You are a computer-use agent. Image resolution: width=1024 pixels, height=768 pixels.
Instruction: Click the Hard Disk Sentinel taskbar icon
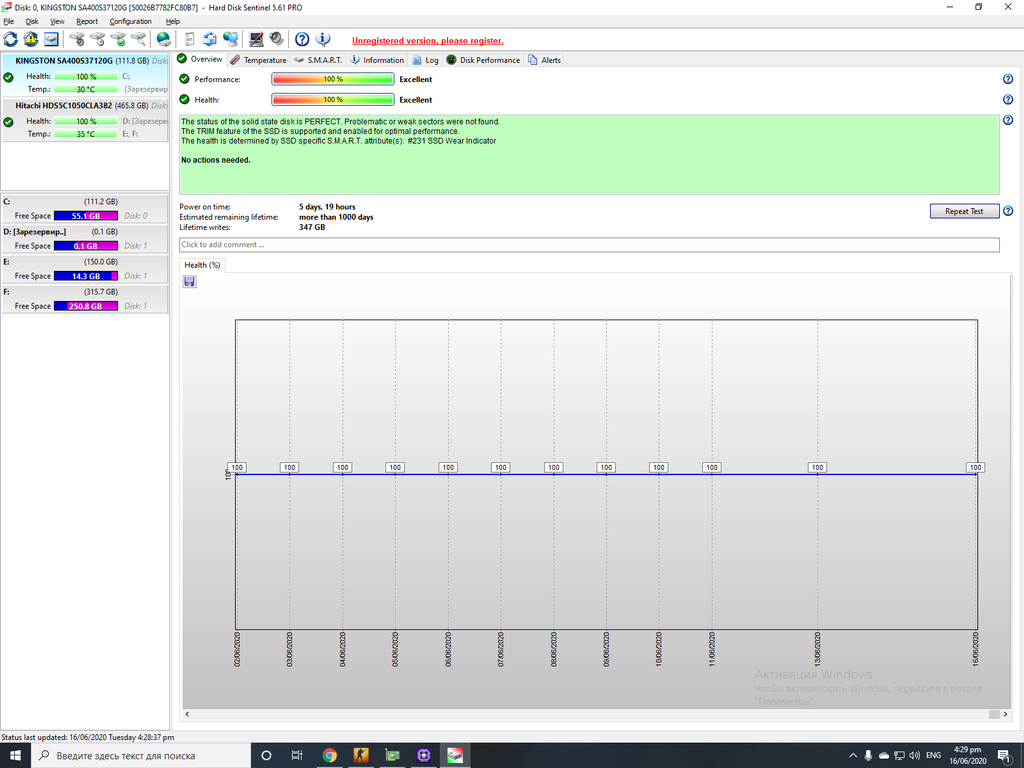pos(455,756)
